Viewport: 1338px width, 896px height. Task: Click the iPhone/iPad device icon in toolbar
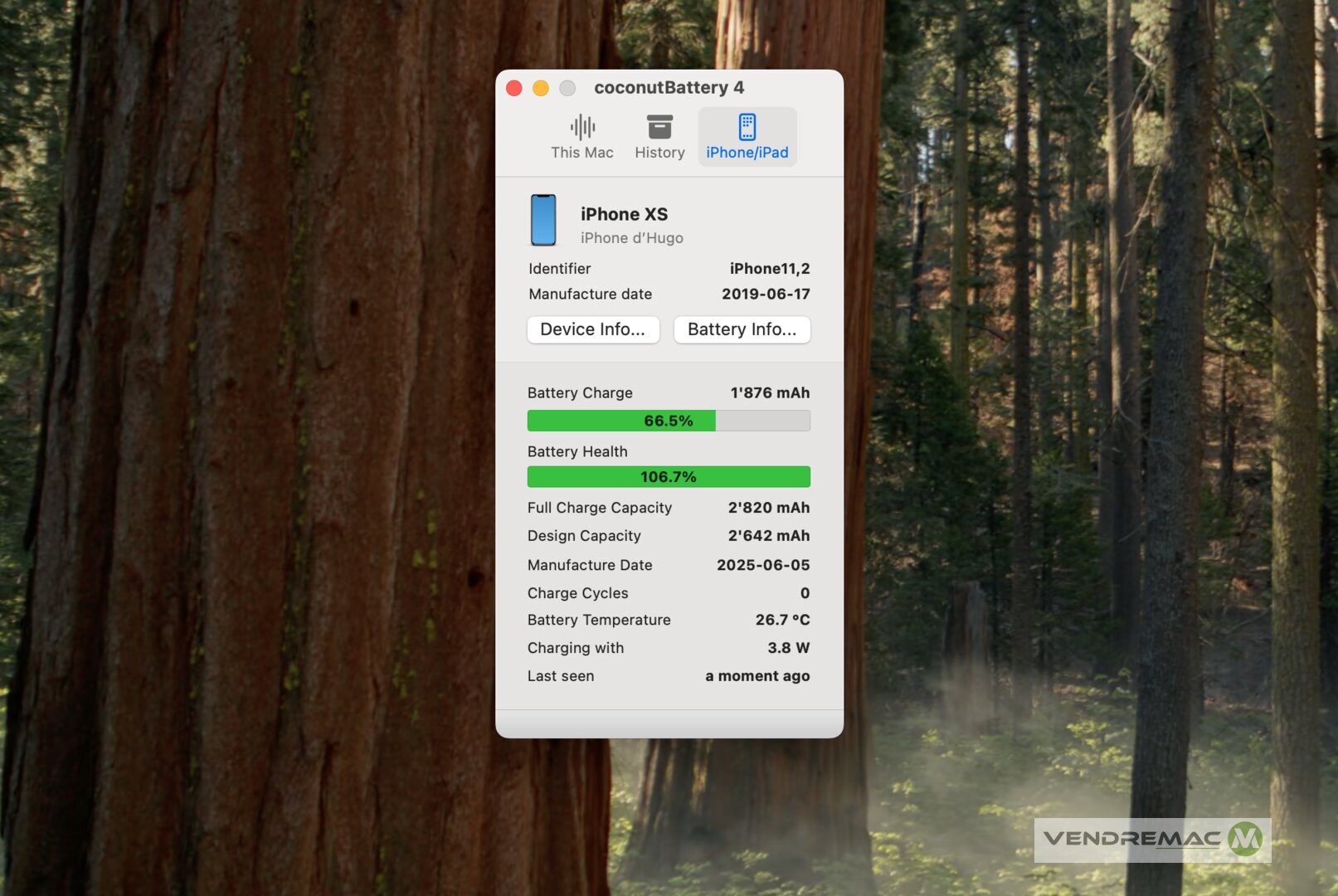click(747, 127)
